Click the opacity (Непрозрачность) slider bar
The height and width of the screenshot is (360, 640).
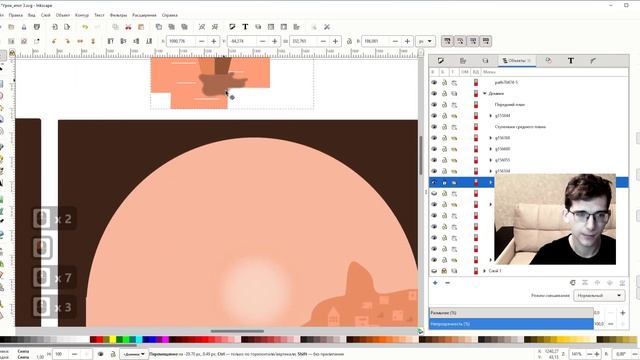[511, 324]
